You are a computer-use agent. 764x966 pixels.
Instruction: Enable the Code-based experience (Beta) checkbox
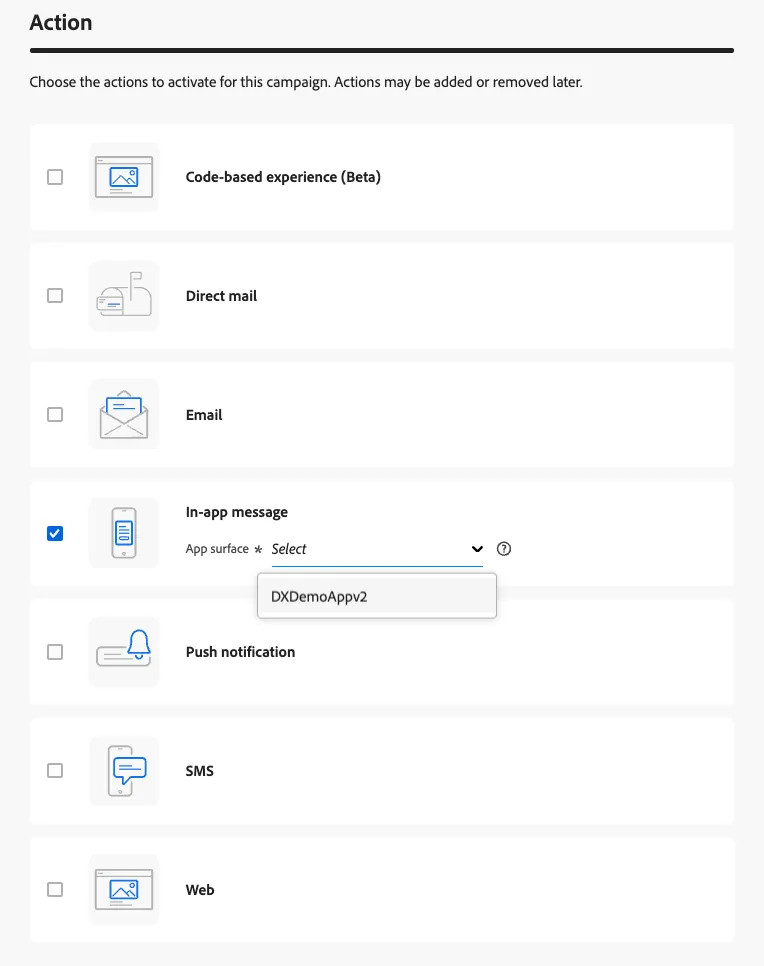(55, 177)
